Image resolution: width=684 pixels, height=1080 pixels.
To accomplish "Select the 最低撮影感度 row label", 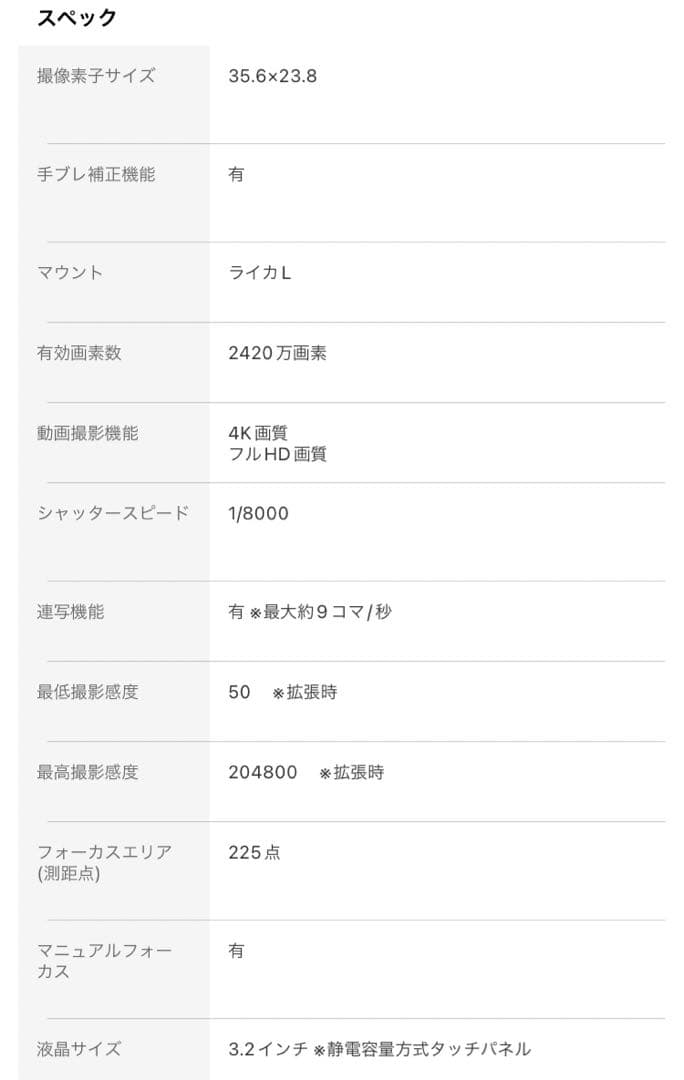I will pyautogui.click(x=88, y=692).
